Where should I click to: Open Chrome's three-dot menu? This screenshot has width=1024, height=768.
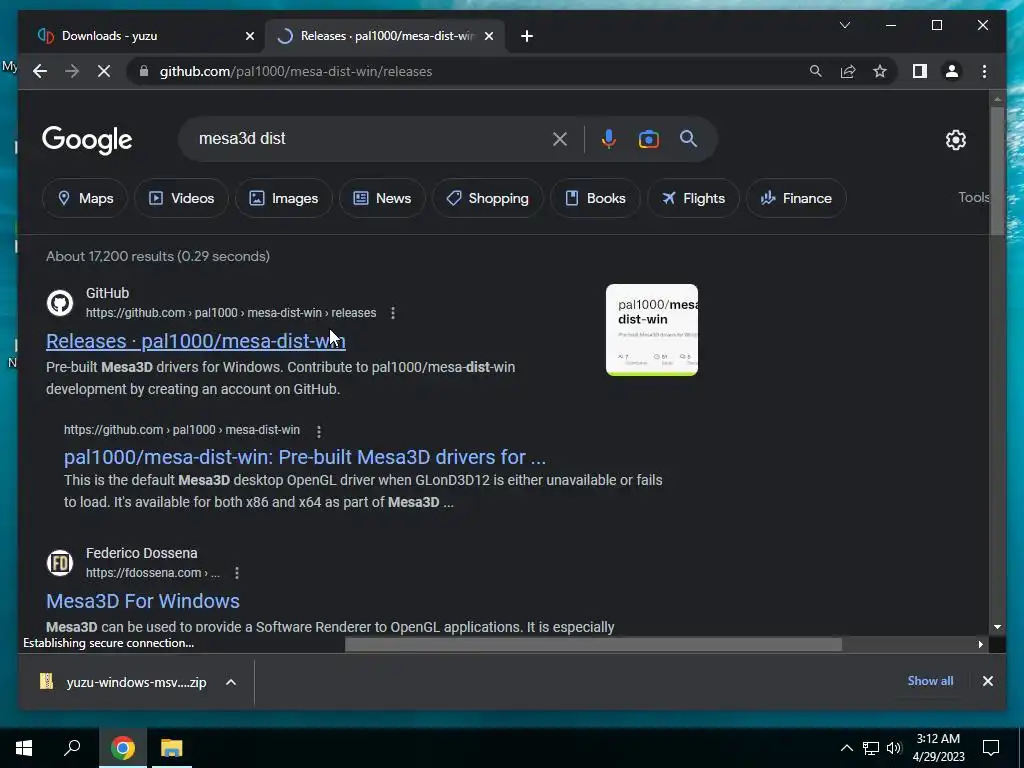click(x=984, y=71)
